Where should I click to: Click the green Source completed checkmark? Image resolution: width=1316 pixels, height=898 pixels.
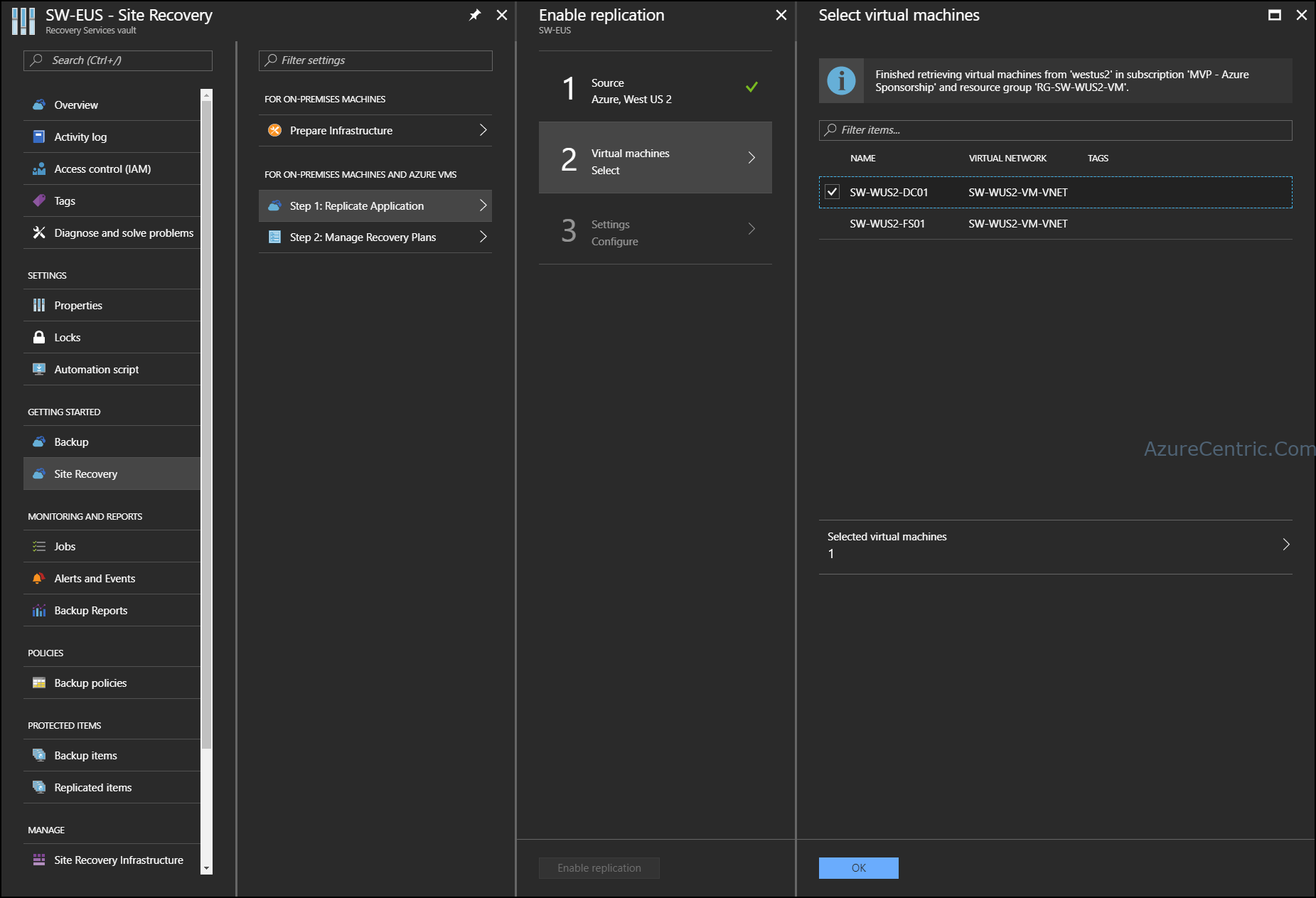click(751, 87)
